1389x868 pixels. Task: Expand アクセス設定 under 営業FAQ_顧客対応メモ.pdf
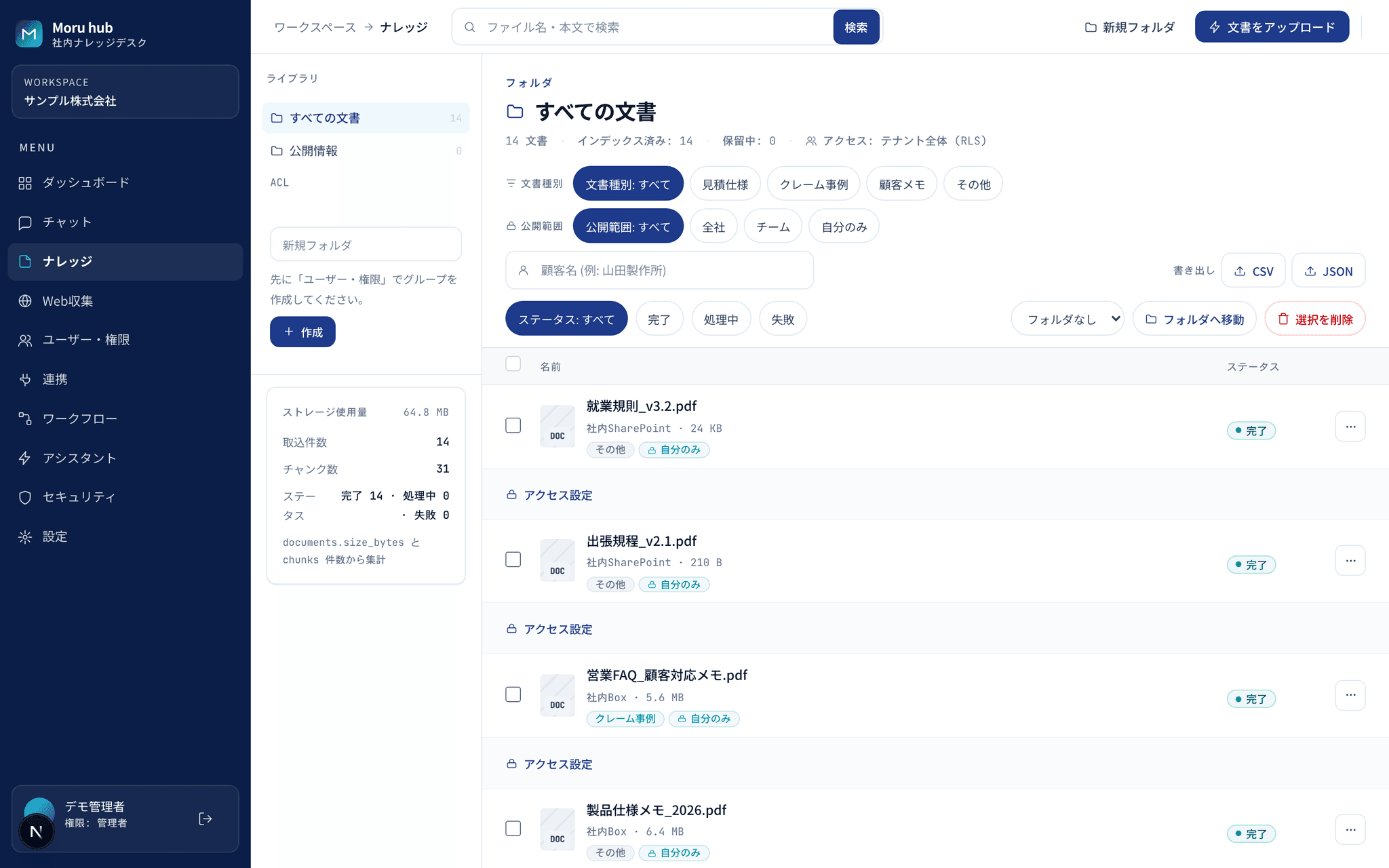click(x=549, y=764)
